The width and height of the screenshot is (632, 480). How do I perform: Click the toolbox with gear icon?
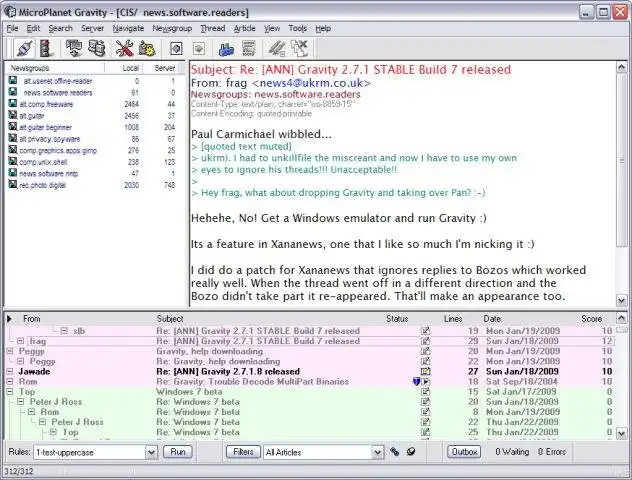[147, 49]
